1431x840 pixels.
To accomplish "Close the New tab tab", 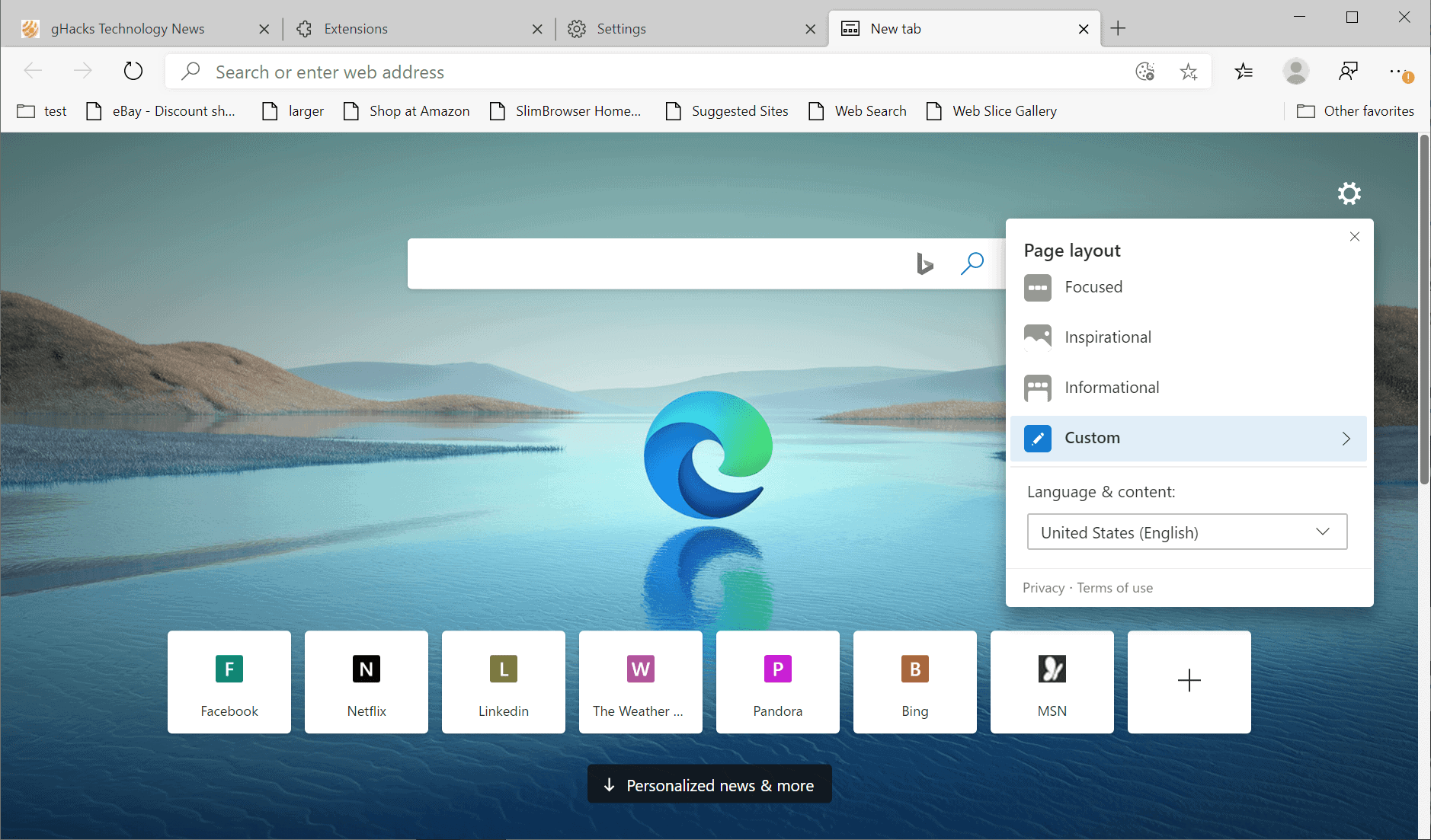I will point(1084,29).
